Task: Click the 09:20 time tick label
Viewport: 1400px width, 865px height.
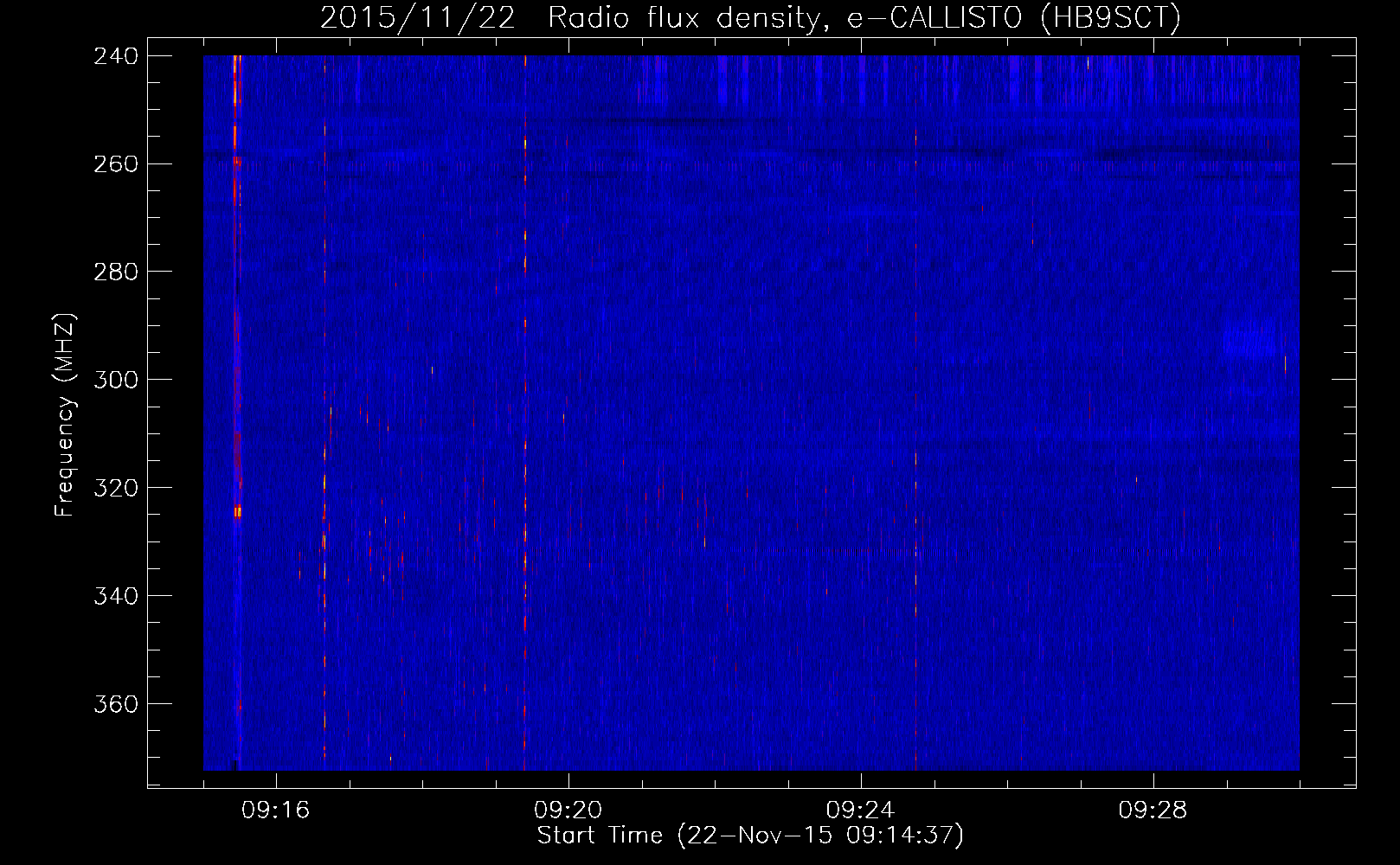Action: [568, 811]
